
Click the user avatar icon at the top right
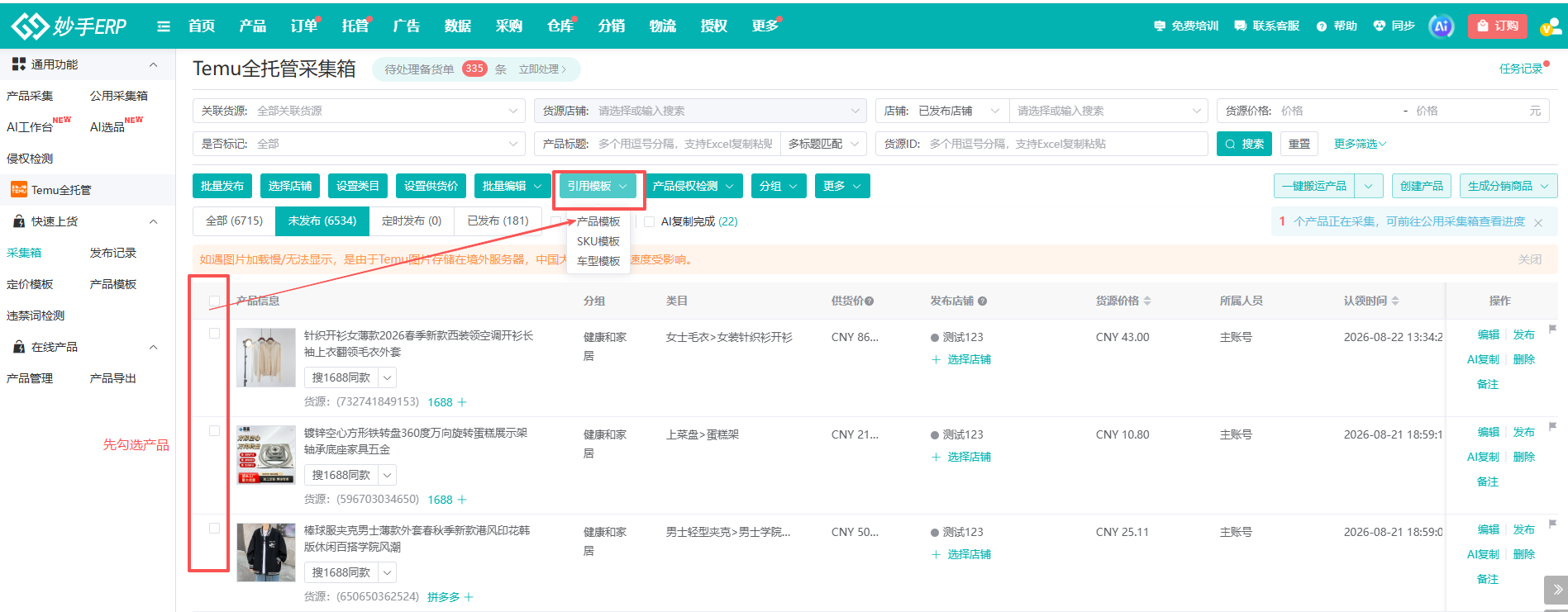pos(1550,27)
